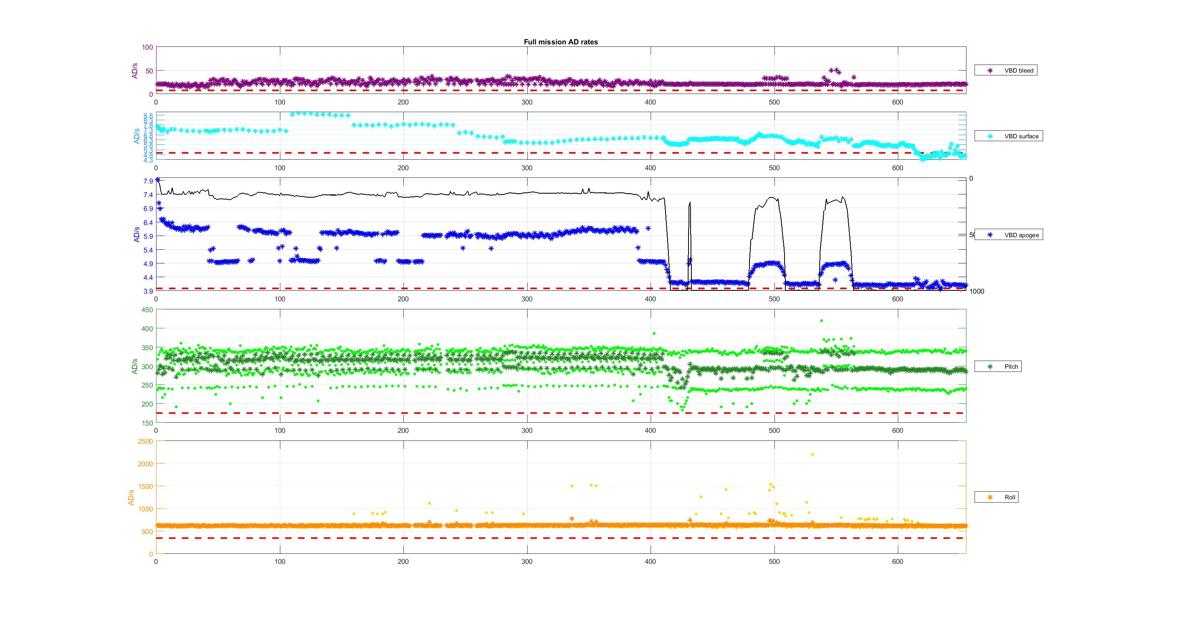Select the "VBD bleed" legend text
The height and width of the screenshot is (622, 1200).
click(x=1019, y=71)
